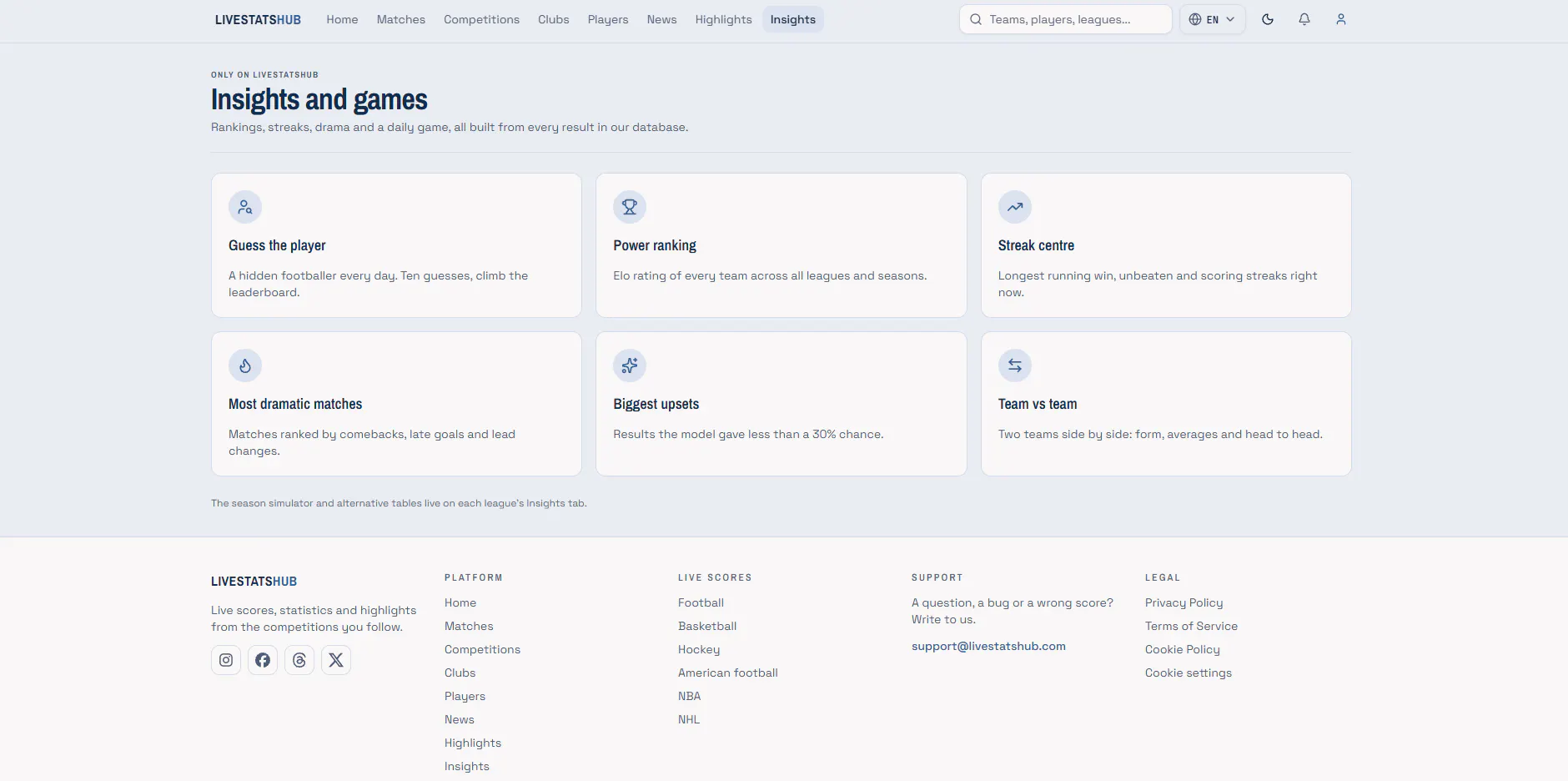Image resolution: width=1568 pixels, height=781 pixels.
Task: Open the Threads social link
Action: coord(299,660)
